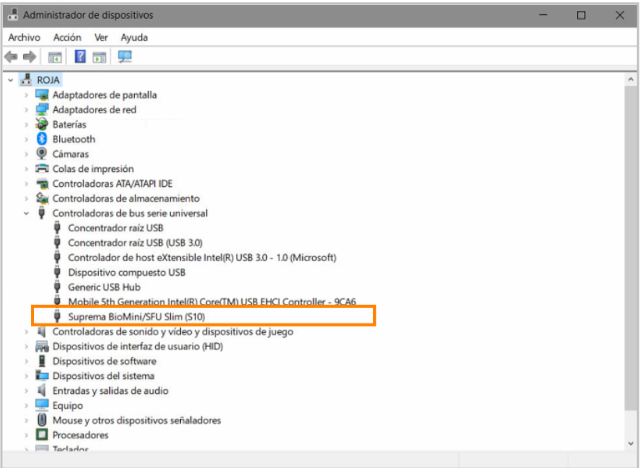Expand the Cámaras category

tap(26, 154)
